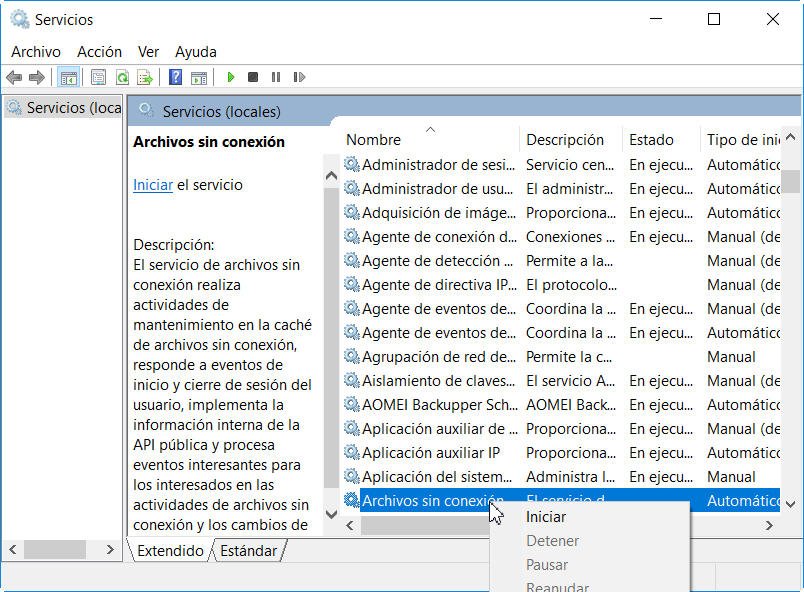Click the services list vertical scrollbar thumb
Image resolution: width=804 pixels, height=592 pixels.
pos(790,181)
